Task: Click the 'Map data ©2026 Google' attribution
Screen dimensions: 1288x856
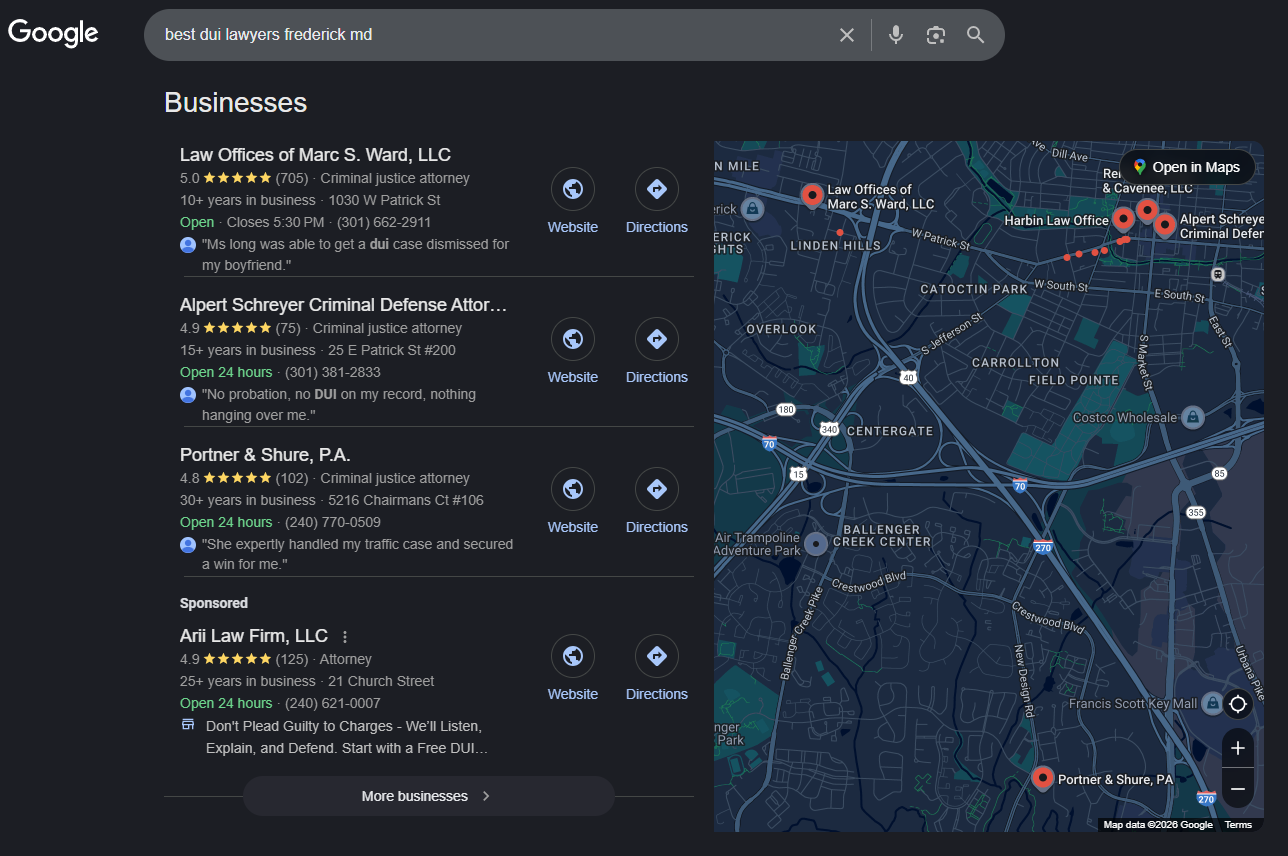Action: (1158, 825)
